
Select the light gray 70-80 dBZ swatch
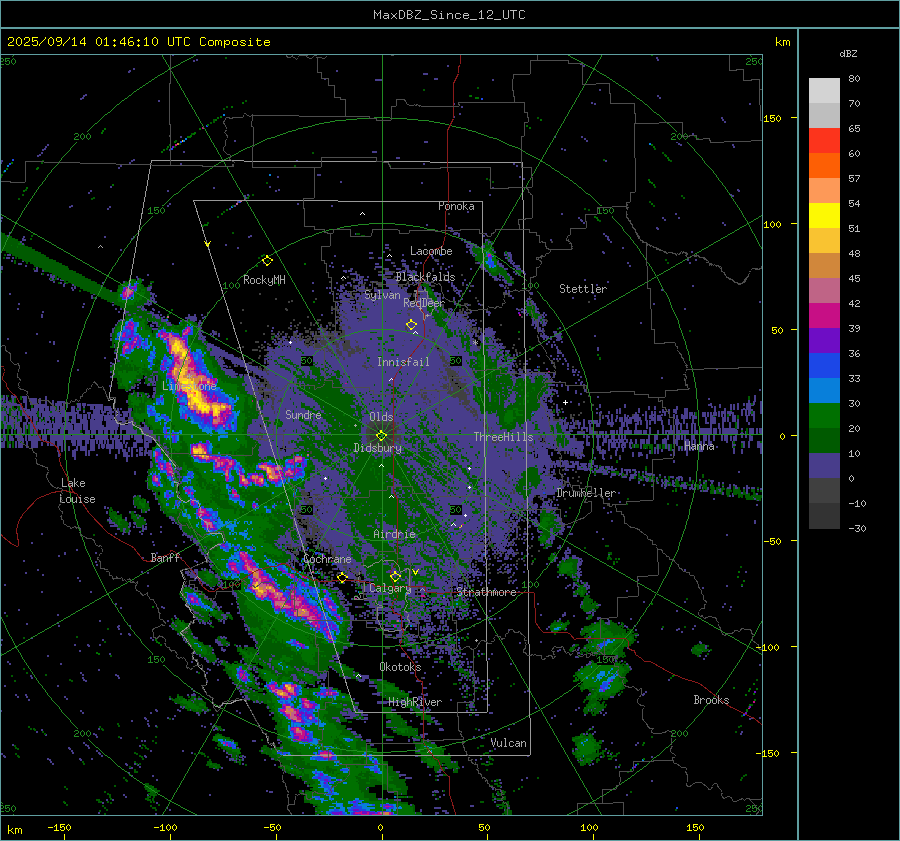coord(824,91)
